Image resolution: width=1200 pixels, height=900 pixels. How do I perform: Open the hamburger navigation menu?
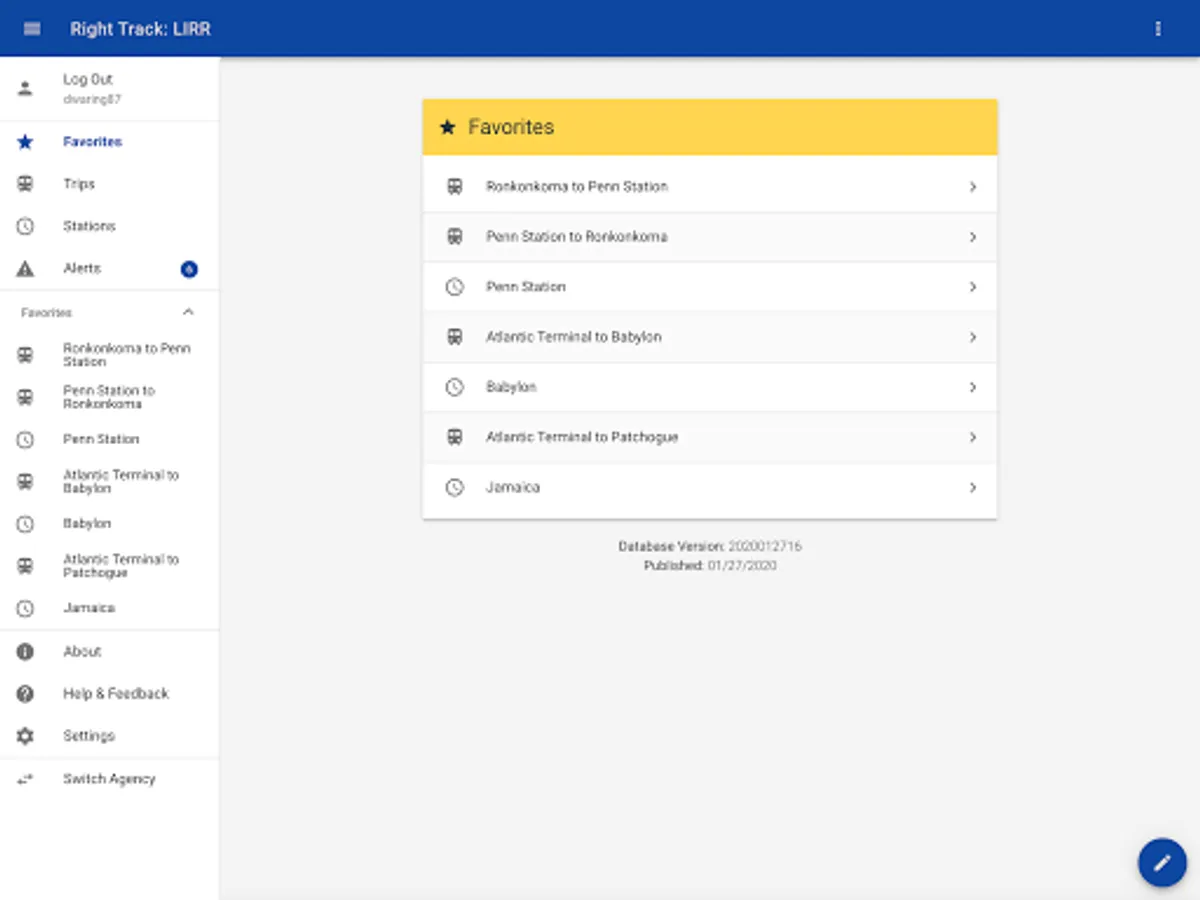(x=32, y=29)
